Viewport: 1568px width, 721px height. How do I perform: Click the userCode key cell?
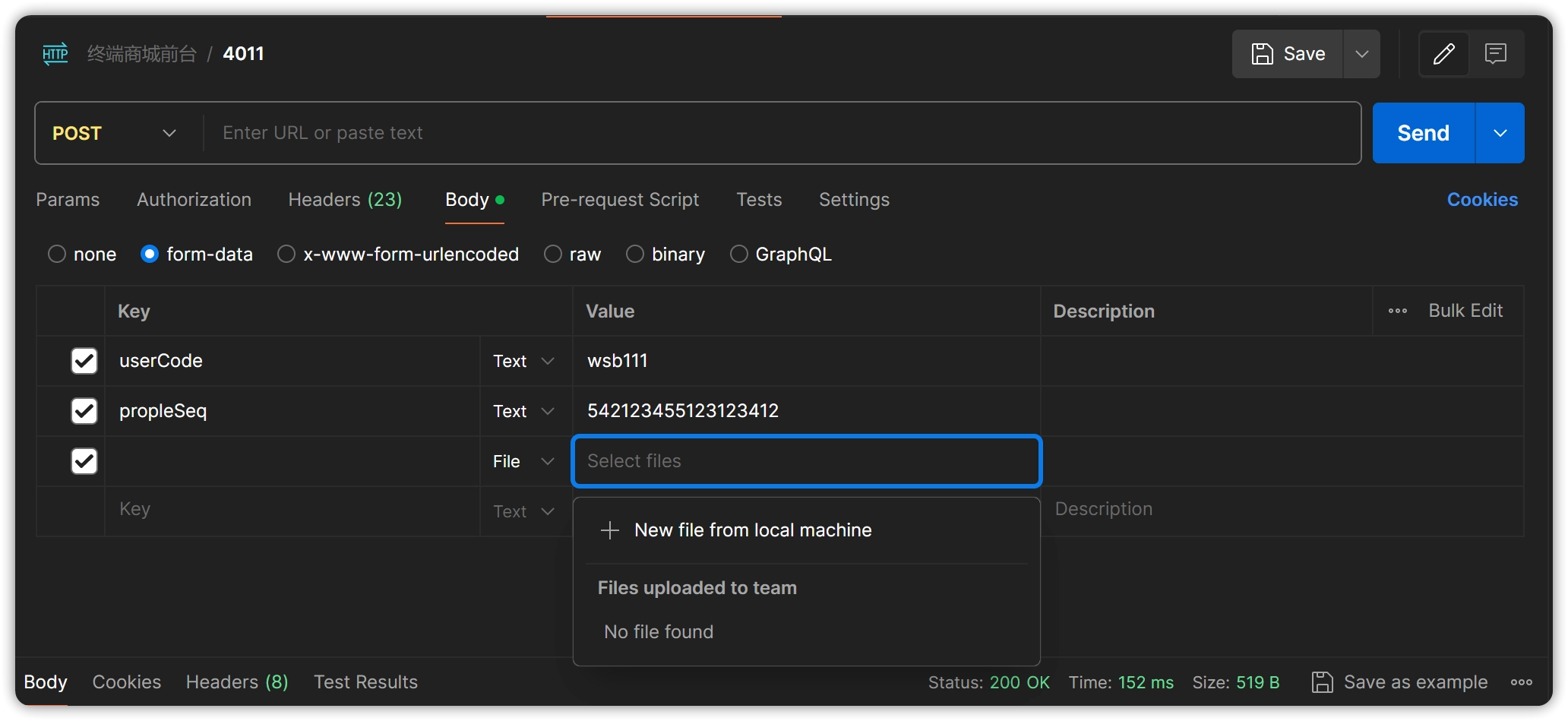point(292,361)
